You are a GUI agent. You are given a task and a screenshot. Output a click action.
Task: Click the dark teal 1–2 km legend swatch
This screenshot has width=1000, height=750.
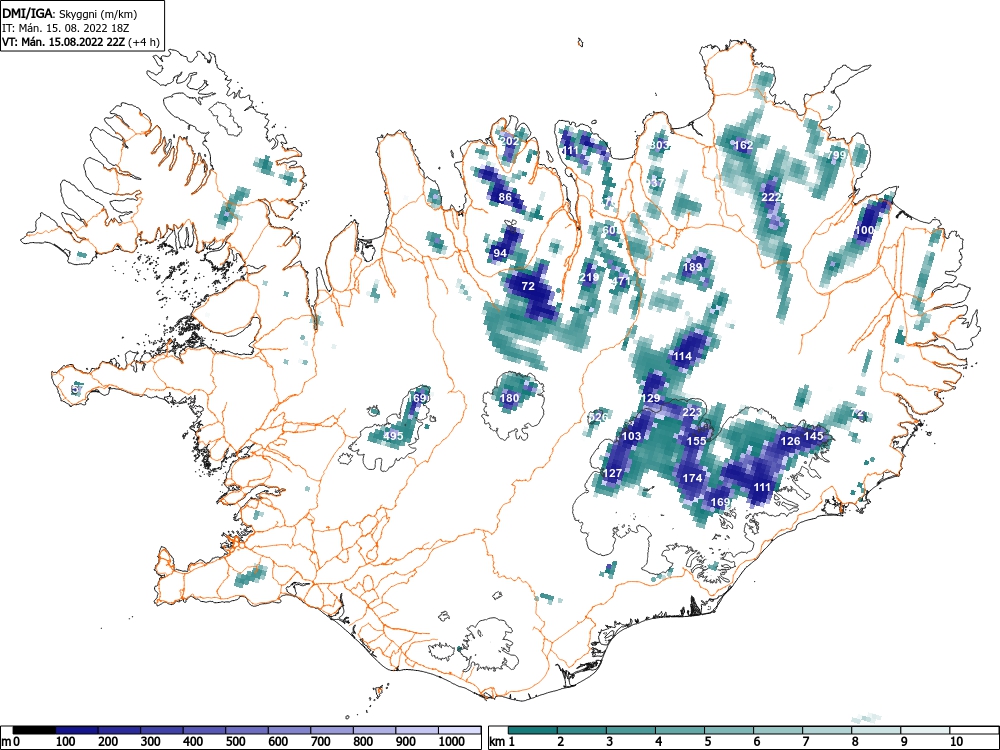coord(533,730)
